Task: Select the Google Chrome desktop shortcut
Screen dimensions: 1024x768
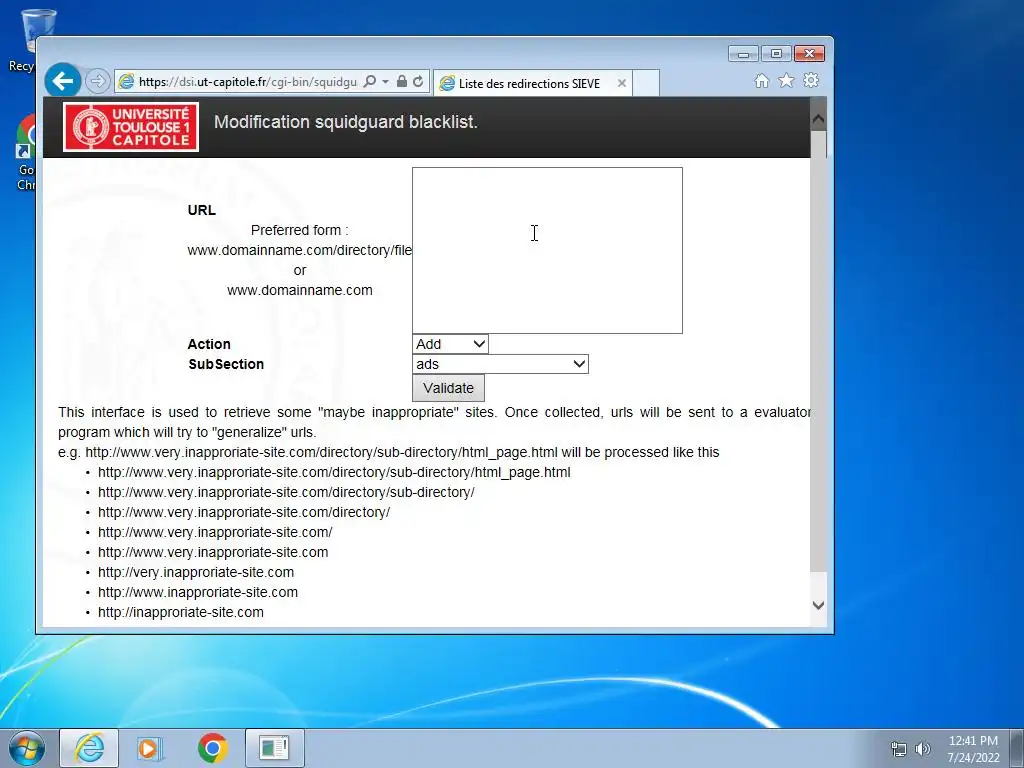Action: click(x=25, y=153)
